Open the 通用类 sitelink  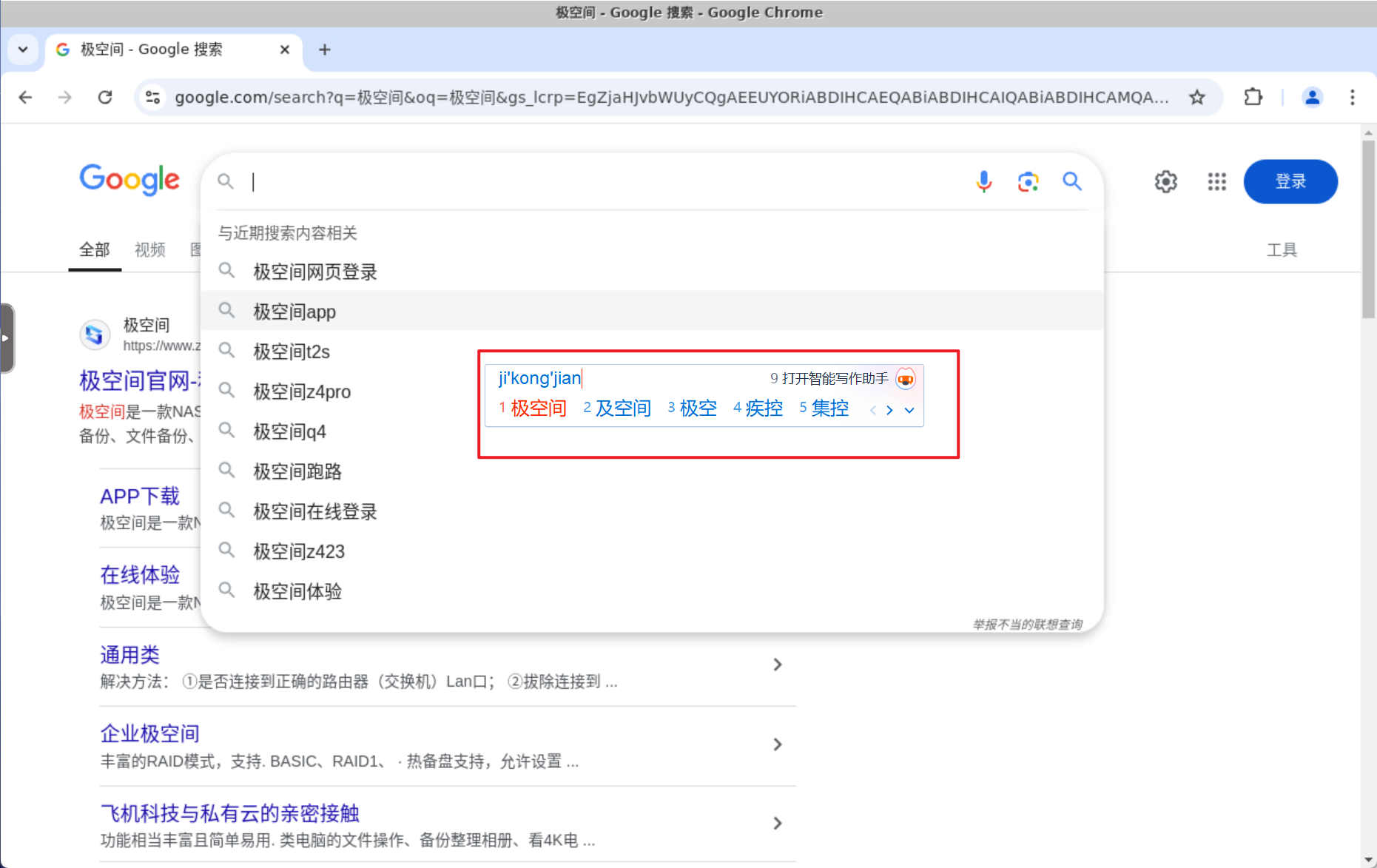click(130, 655)
